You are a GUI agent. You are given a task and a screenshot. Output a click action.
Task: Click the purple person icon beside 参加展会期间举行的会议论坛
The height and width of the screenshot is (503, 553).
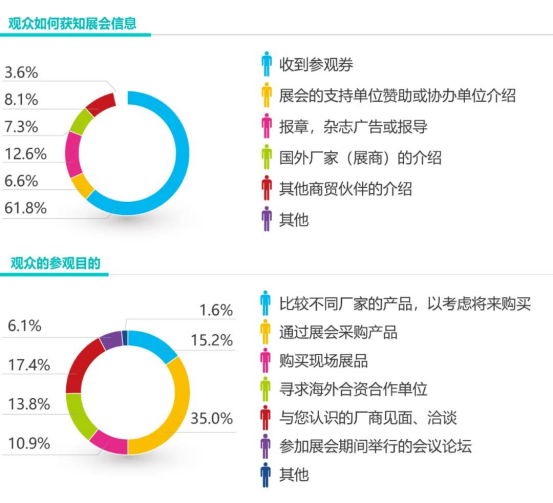click(x=266, y=446)
